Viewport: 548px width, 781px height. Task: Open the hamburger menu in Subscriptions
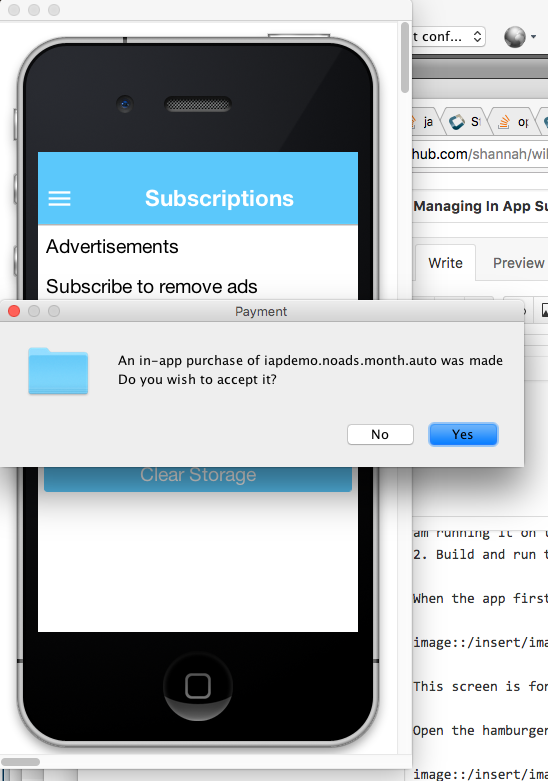click(59, 198)
